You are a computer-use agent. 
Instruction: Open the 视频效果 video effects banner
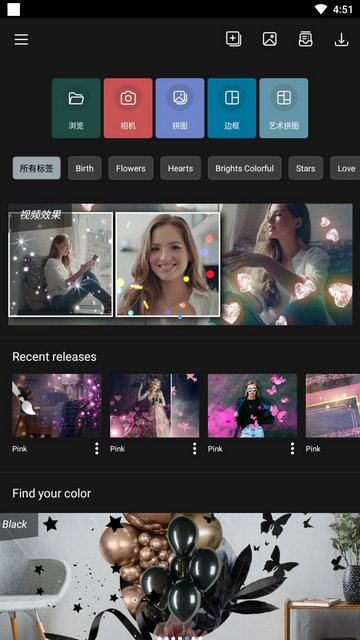(180, 264)
